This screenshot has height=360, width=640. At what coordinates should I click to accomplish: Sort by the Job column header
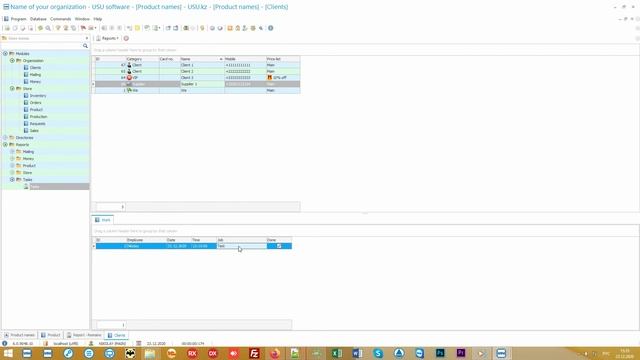(x=241, y=240)
